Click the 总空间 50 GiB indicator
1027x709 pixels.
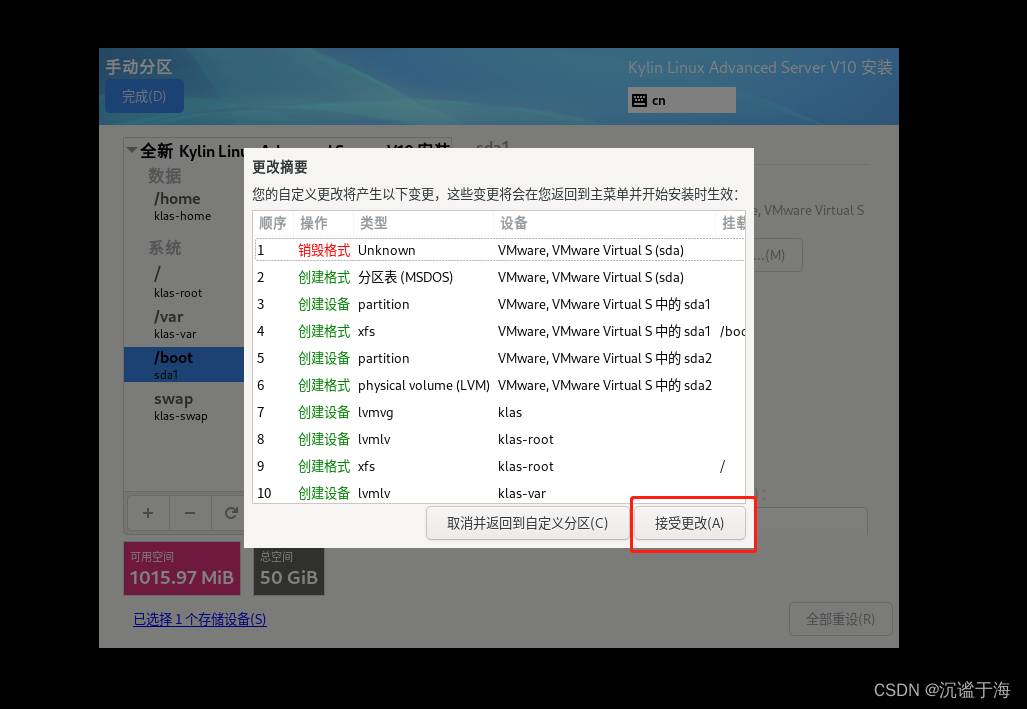[289, 568]
